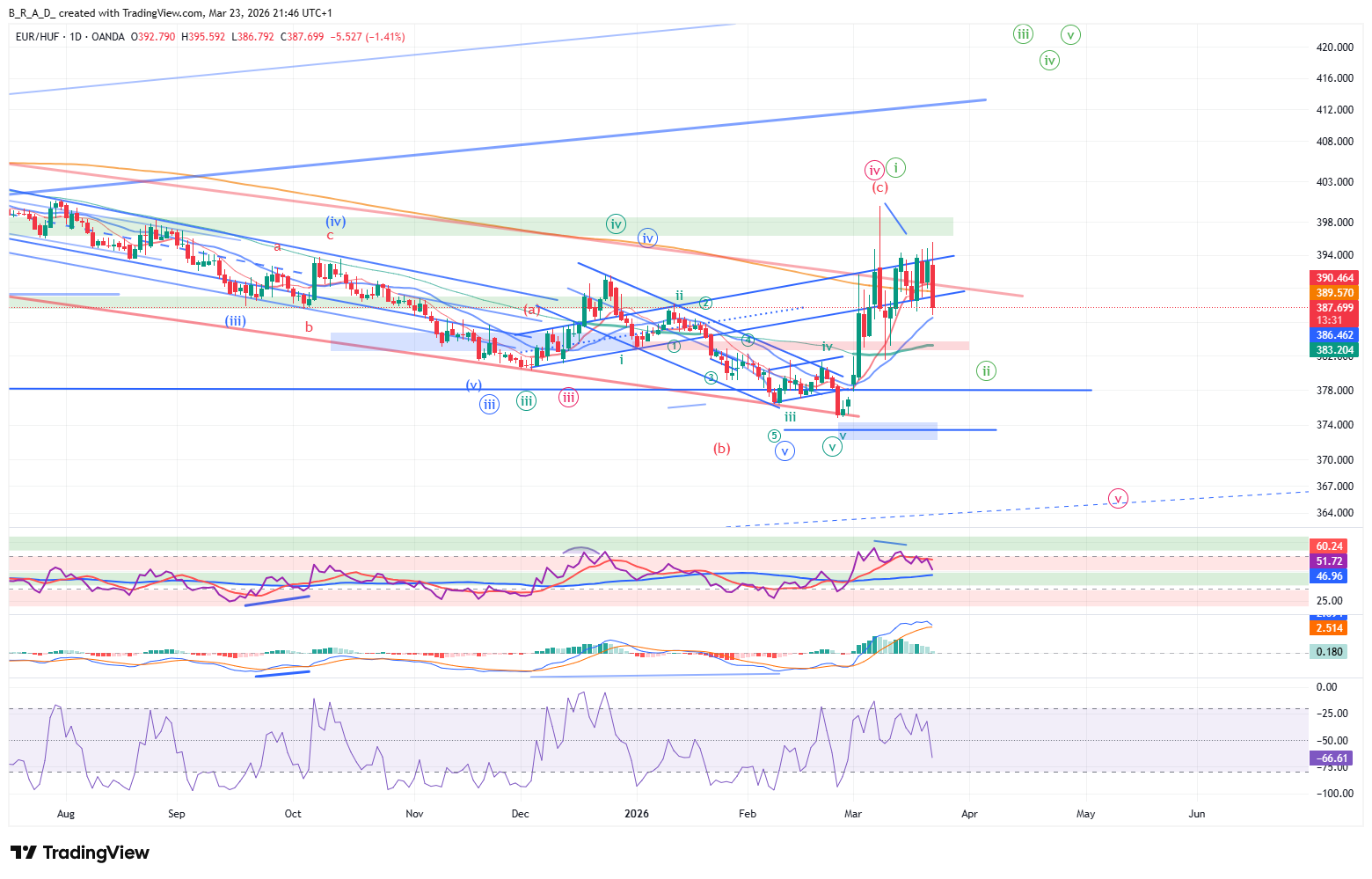Select the blue (iii) wave label near October
The width and height of the screenshot is (1372, 879).
[235, 320]
